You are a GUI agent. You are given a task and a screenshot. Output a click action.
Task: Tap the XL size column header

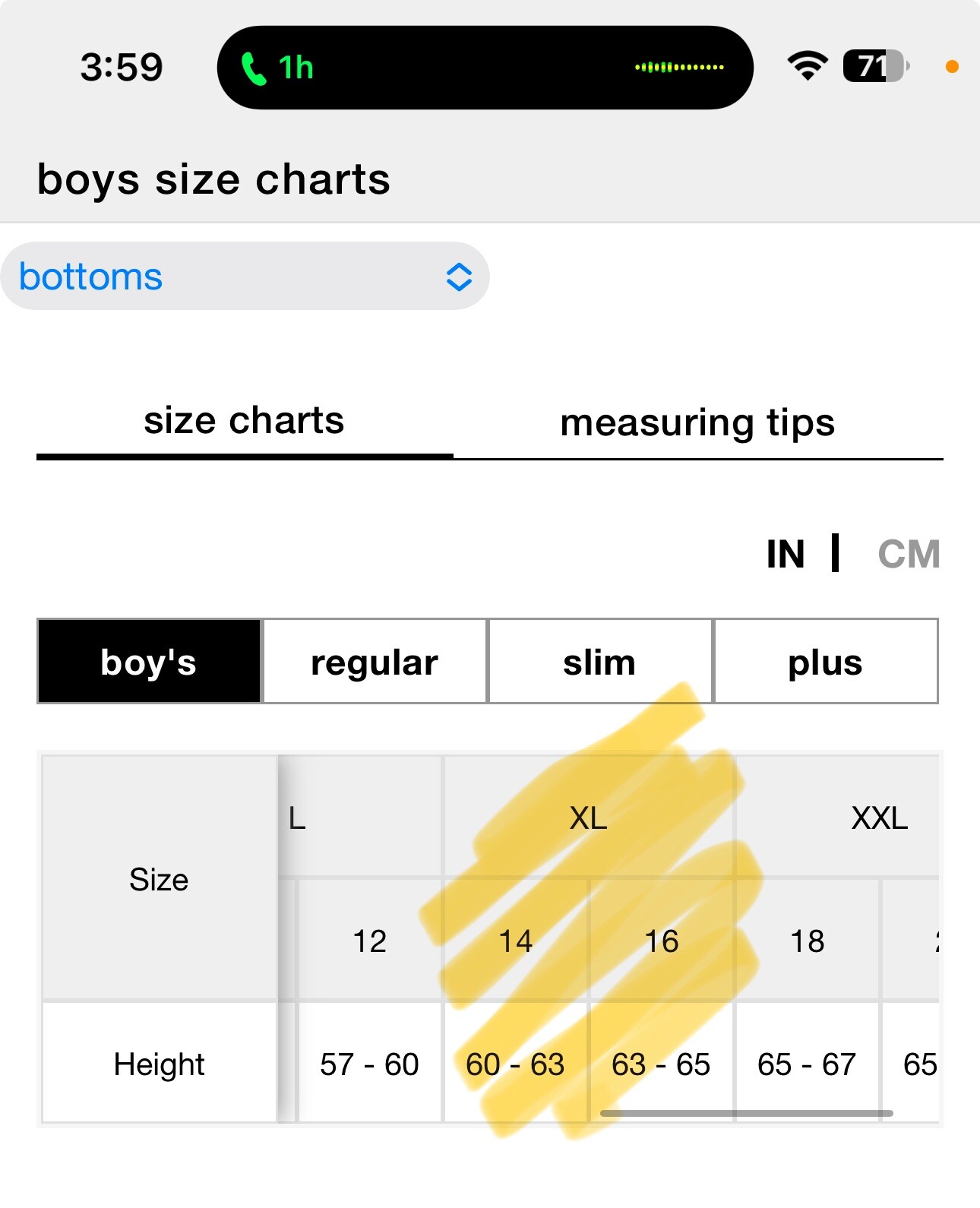(589, 817)
